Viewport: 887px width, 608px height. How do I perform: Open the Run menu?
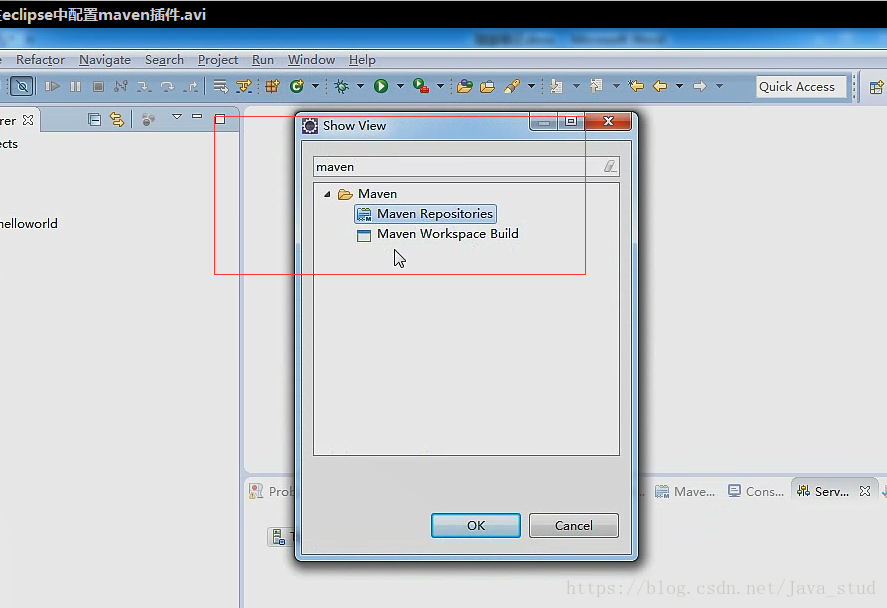point(262,59)
